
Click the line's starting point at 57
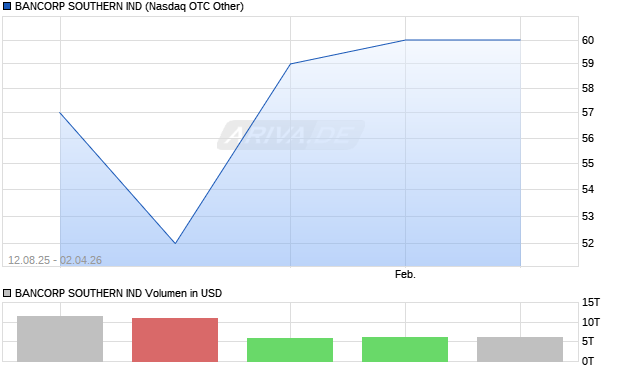[60, 113]
